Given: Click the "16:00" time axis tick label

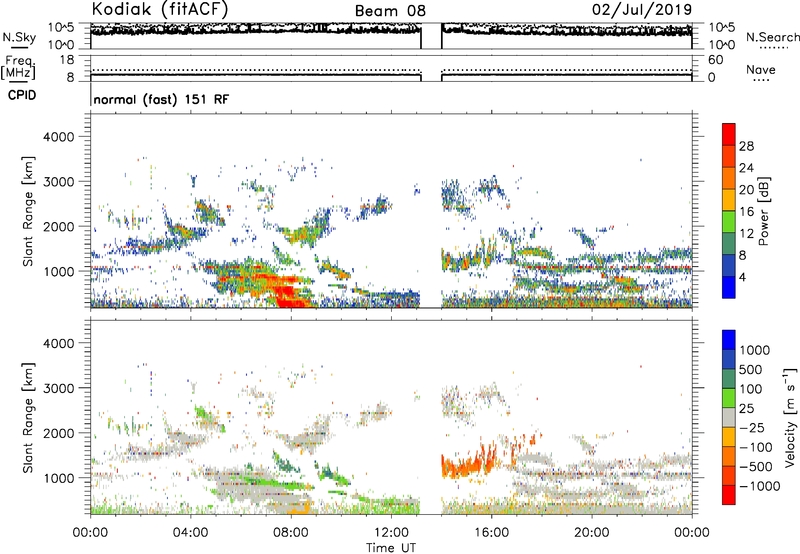Looking at the screenshot, I should (491, 533).
